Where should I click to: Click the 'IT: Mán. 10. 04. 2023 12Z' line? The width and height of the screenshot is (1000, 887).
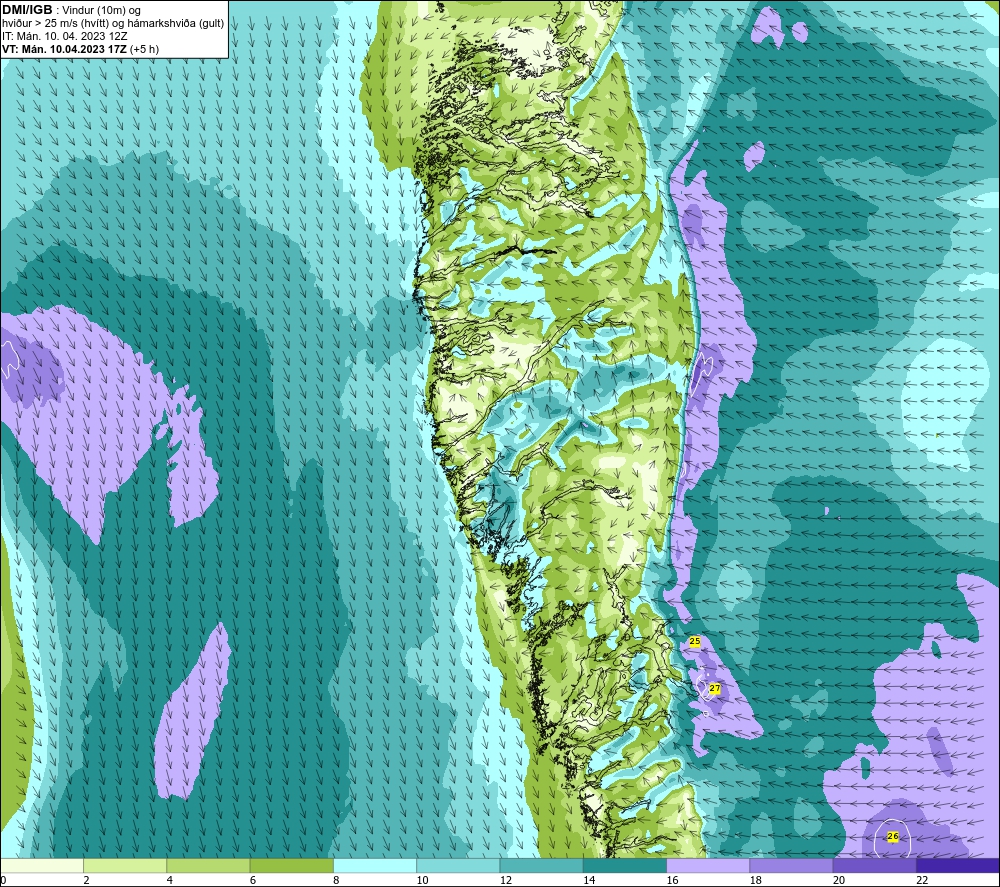point(64,36)
